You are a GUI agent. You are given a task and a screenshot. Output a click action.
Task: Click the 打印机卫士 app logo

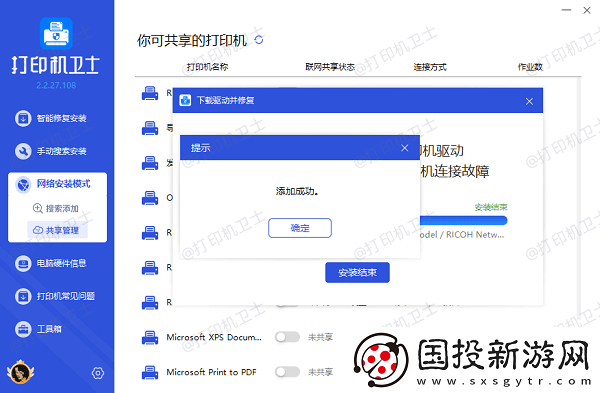tap(56, 34)
